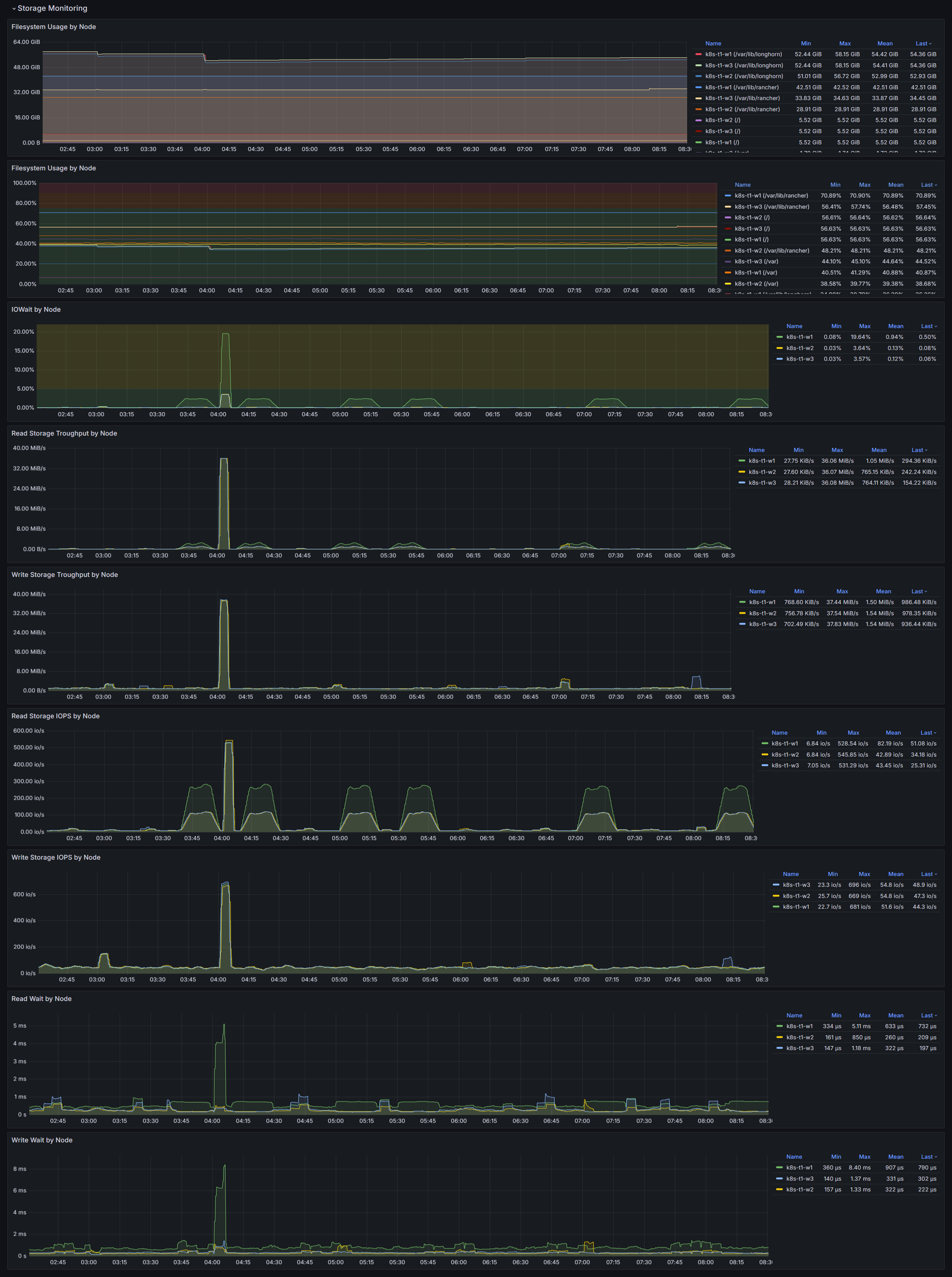
Task: Toggle k8s-t1-w2 (/var) series in percentage usage legend
Action: [756, 283]
